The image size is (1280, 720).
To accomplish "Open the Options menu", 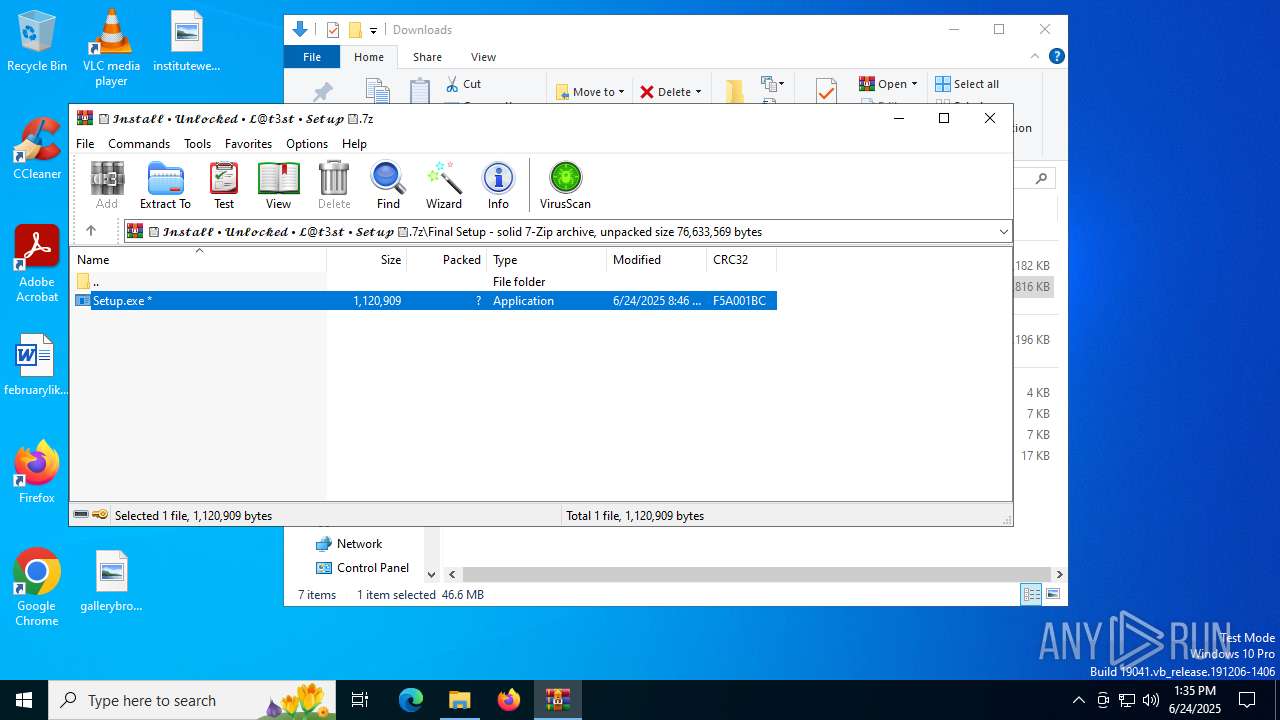I will point(307,144).
